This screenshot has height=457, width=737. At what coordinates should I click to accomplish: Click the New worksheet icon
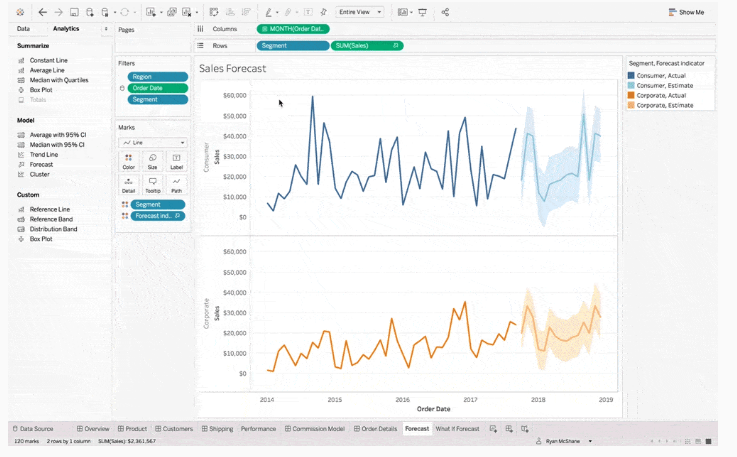tap(150, 12)
